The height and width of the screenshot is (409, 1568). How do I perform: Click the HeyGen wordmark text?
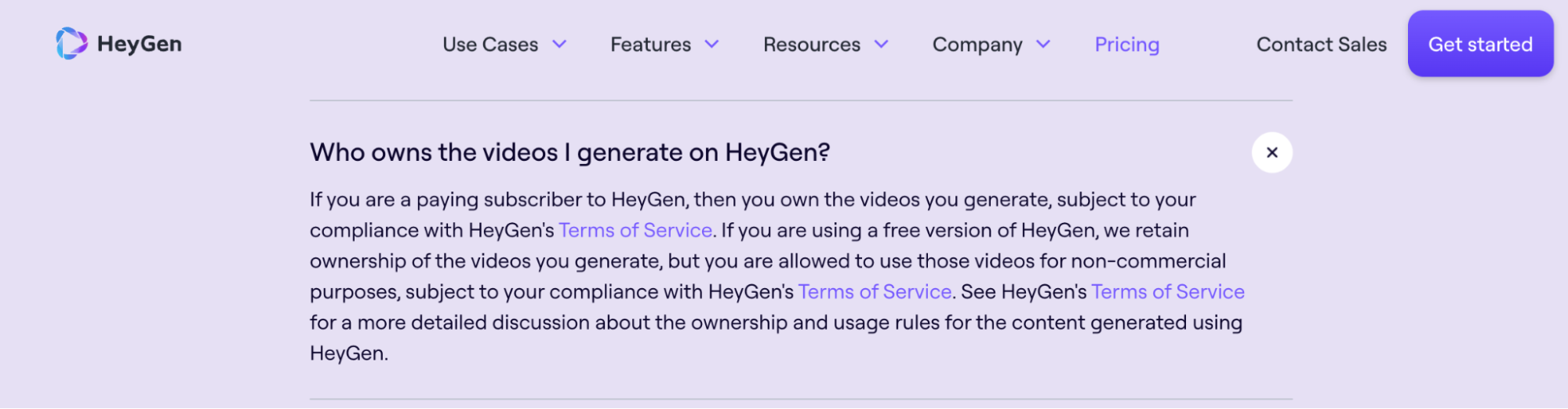140,44
